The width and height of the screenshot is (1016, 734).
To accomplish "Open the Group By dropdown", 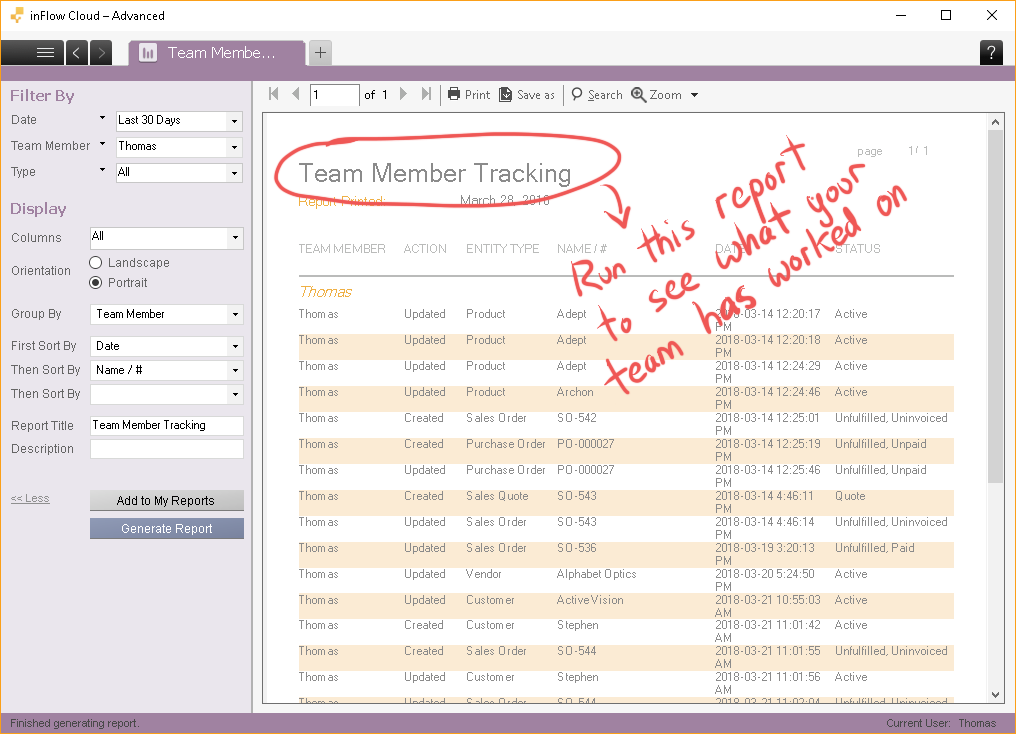I will point(167,314).
